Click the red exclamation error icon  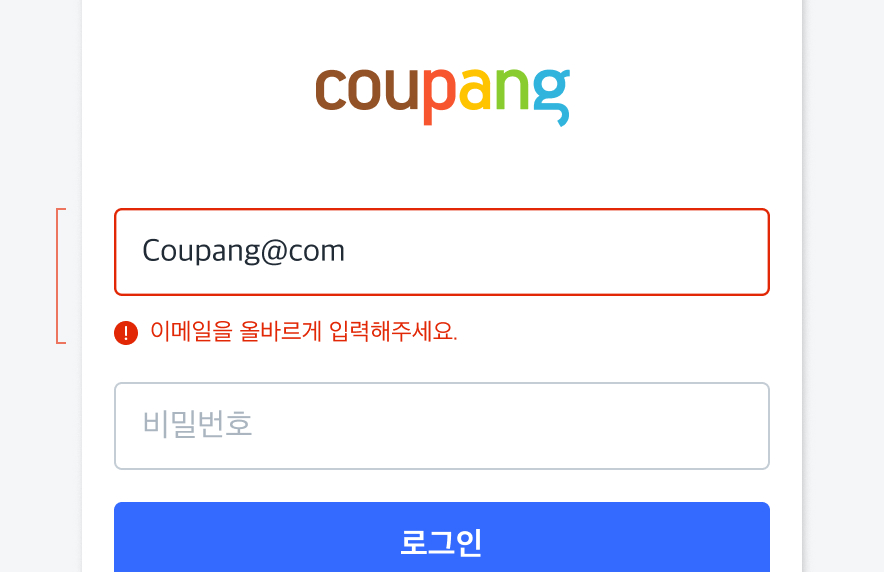coord(126,332)
